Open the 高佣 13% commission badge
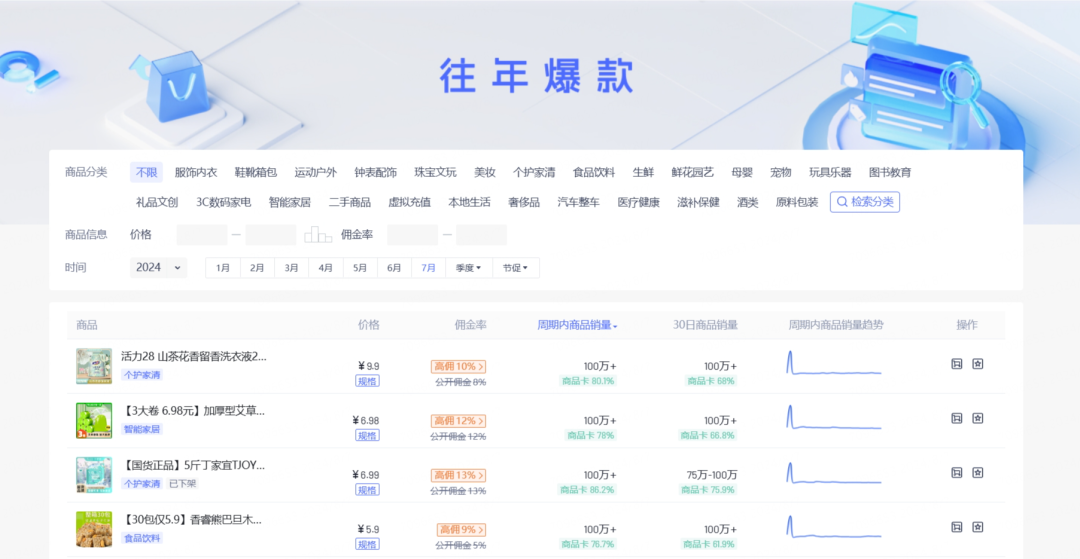This screenshot has height=559, width=1080. [x=459, y=475]
